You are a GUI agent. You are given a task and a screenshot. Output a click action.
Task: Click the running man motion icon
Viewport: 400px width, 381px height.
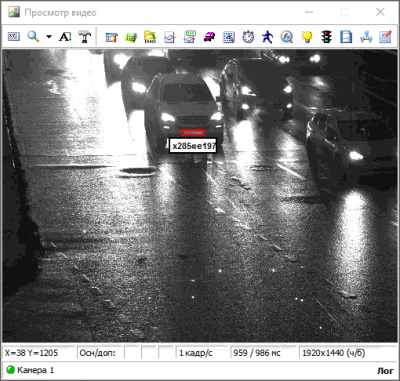point(267,37)
